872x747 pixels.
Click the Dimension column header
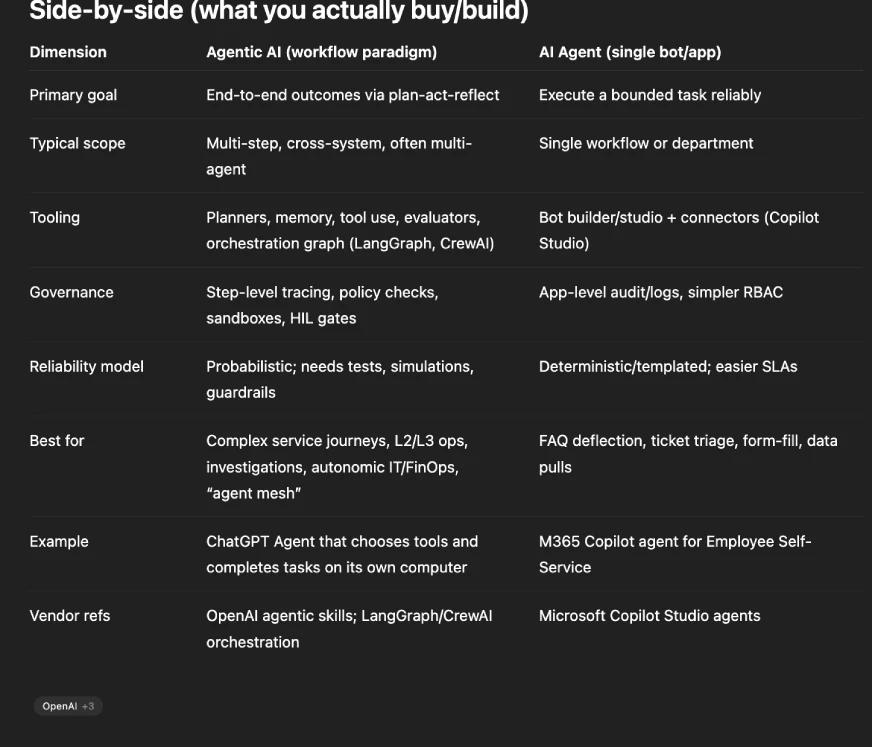[x=68, y=52]
